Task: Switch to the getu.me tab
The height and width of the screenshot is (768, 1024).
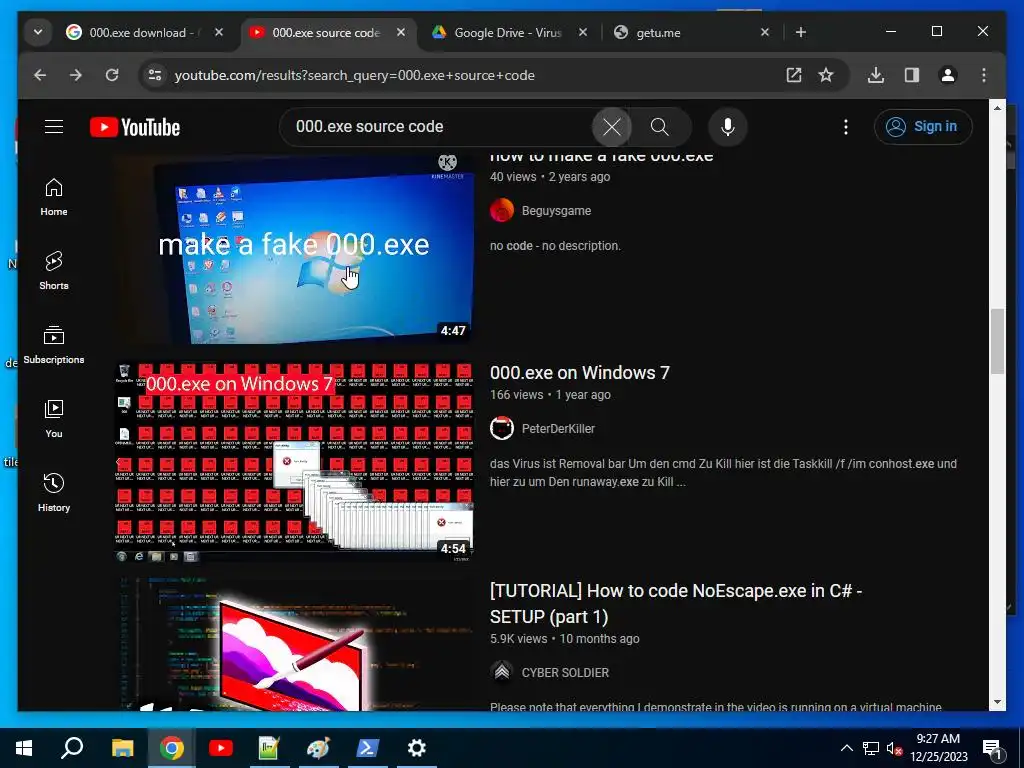Action: (x=692, y=32)
